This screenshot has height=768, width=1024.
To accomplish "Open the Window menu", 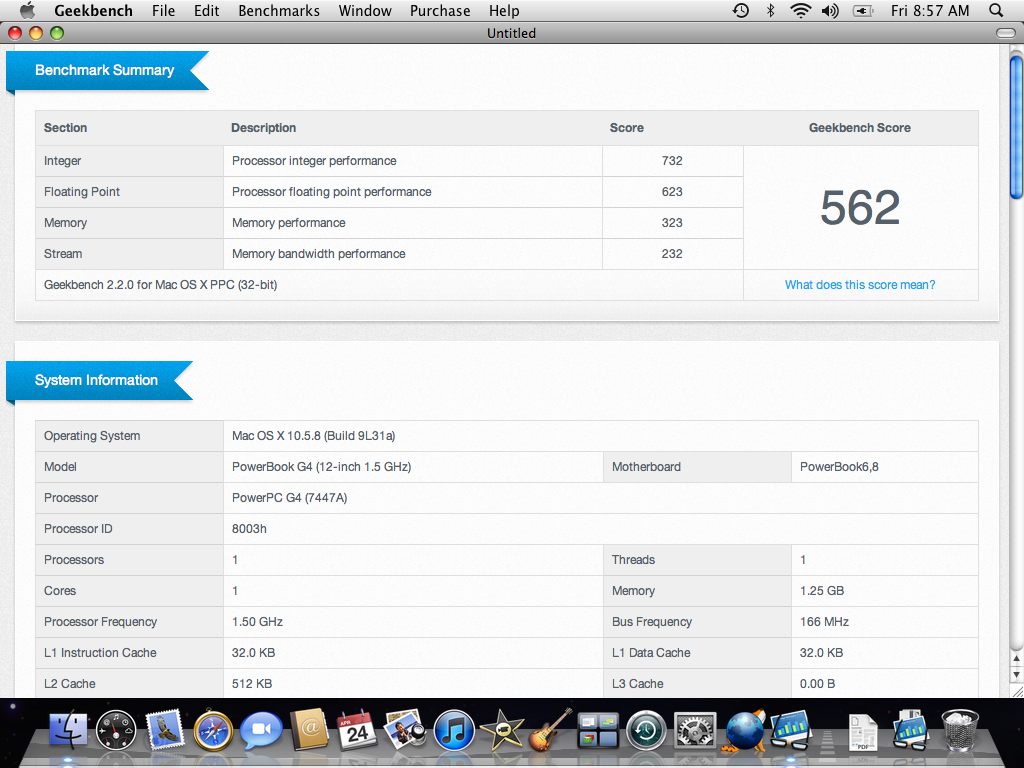I will (x=365, y=10).
